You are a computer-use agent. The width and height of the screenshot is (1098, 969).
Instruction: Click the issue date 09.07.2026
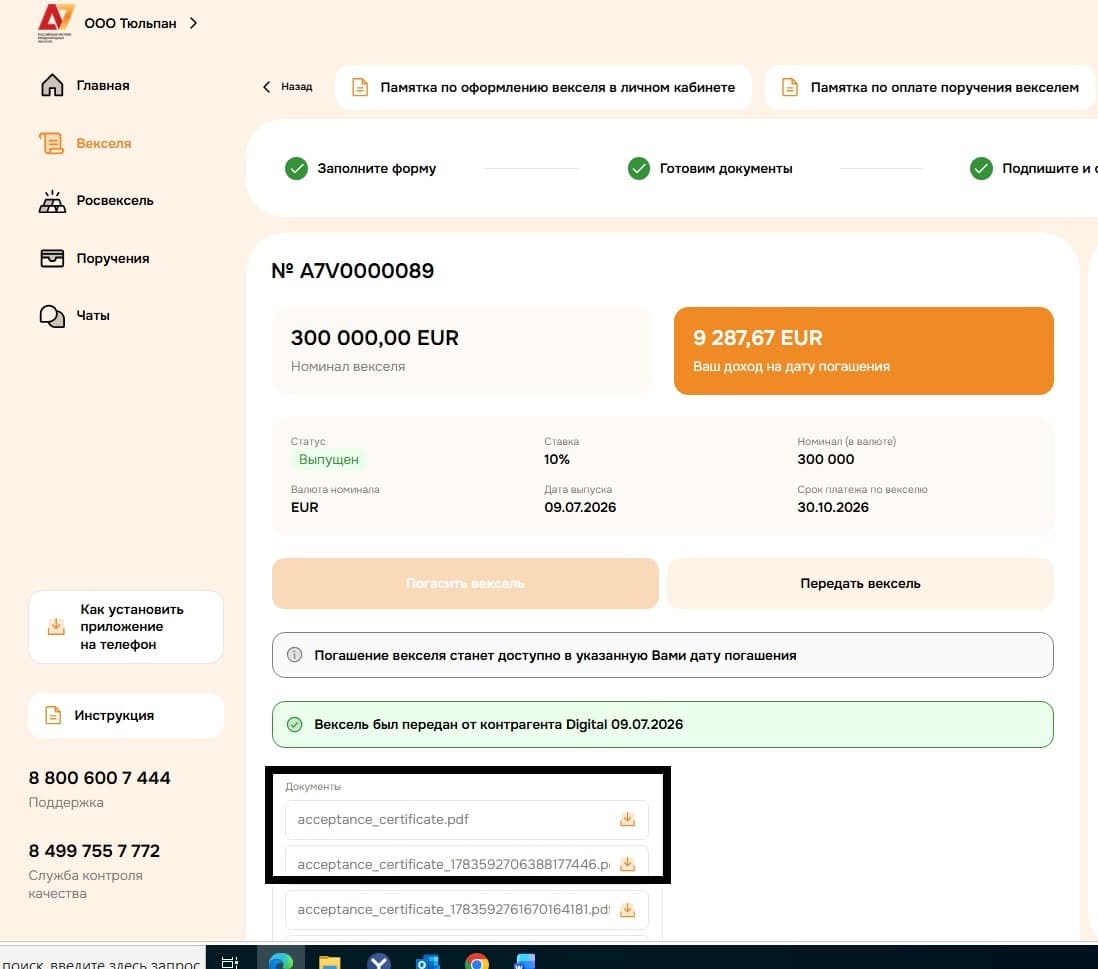580,507
